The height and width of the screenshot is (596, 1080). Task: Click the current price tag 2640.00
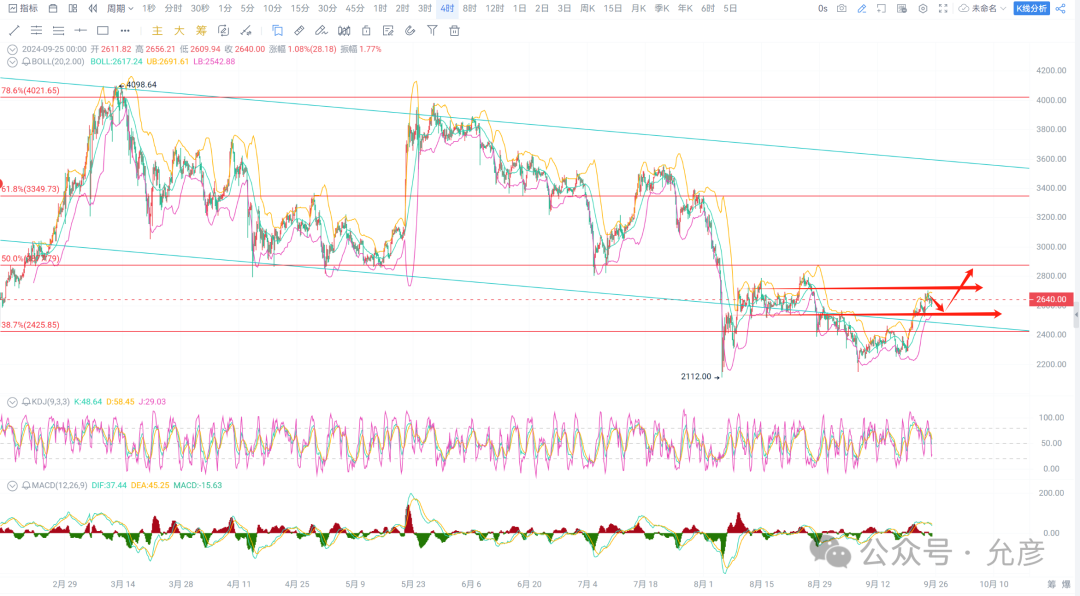(x=1051, y=299)
